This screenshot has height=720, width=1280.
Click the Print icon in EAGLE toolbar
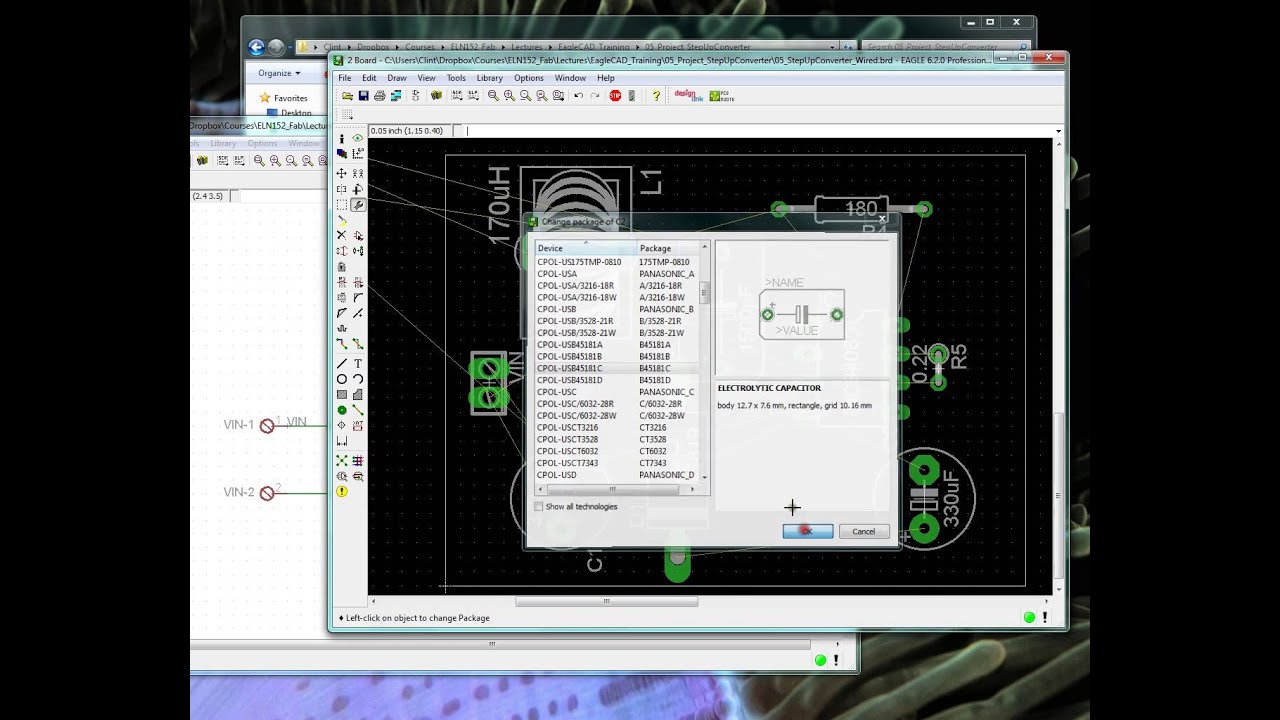[x=380, y=96]
